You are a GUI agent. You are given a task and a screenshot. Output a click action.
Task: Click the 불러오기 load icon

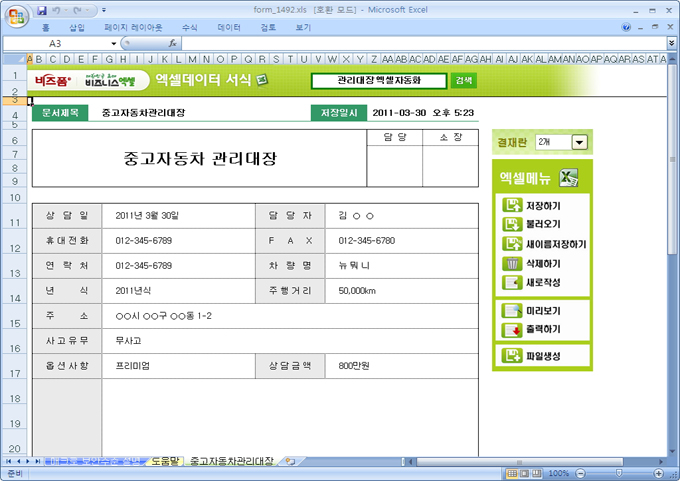pyautogui.click(x=511, y=224)
